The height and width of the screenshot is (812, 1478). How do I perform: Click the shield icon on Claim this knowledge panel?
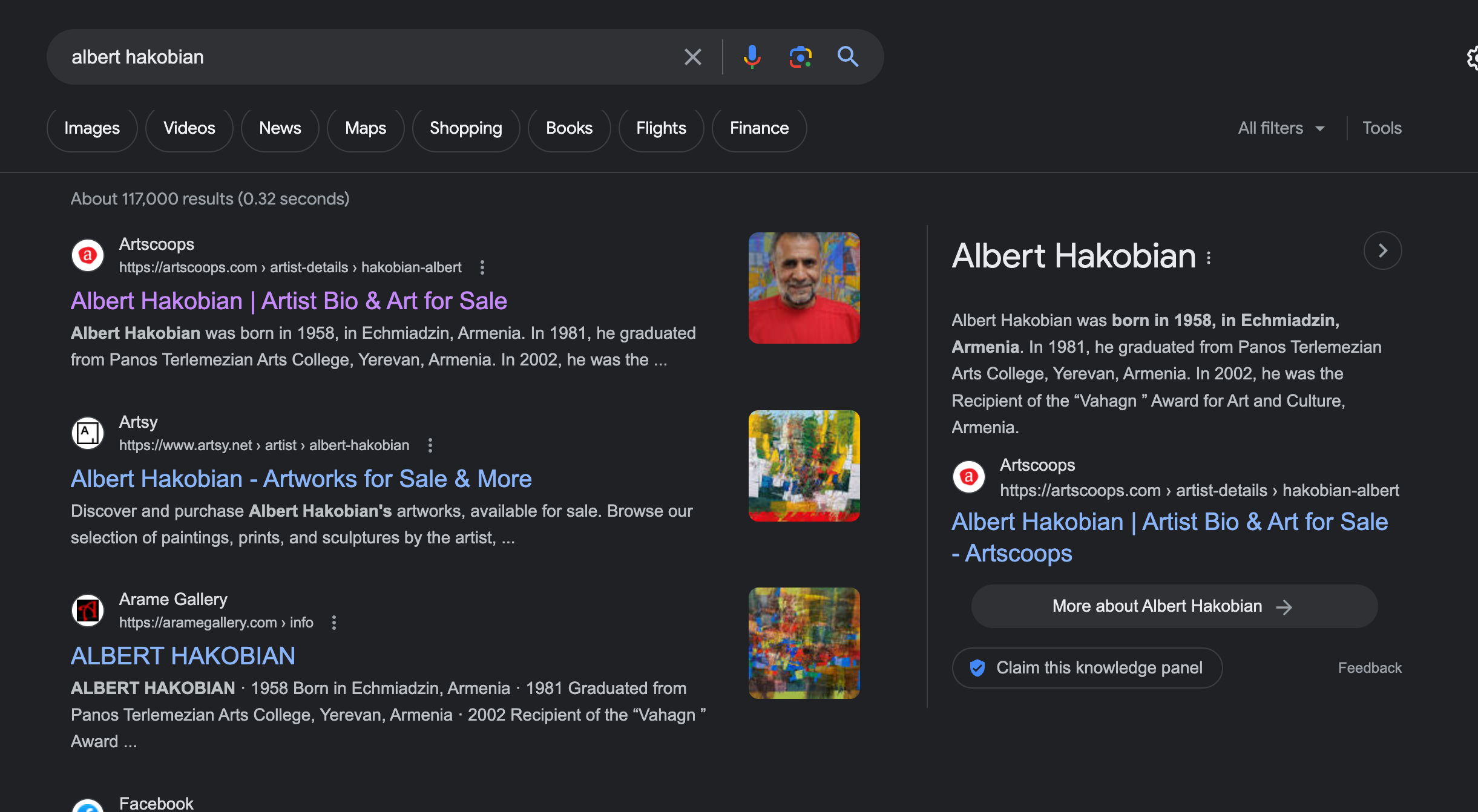(x=977, y=668)
